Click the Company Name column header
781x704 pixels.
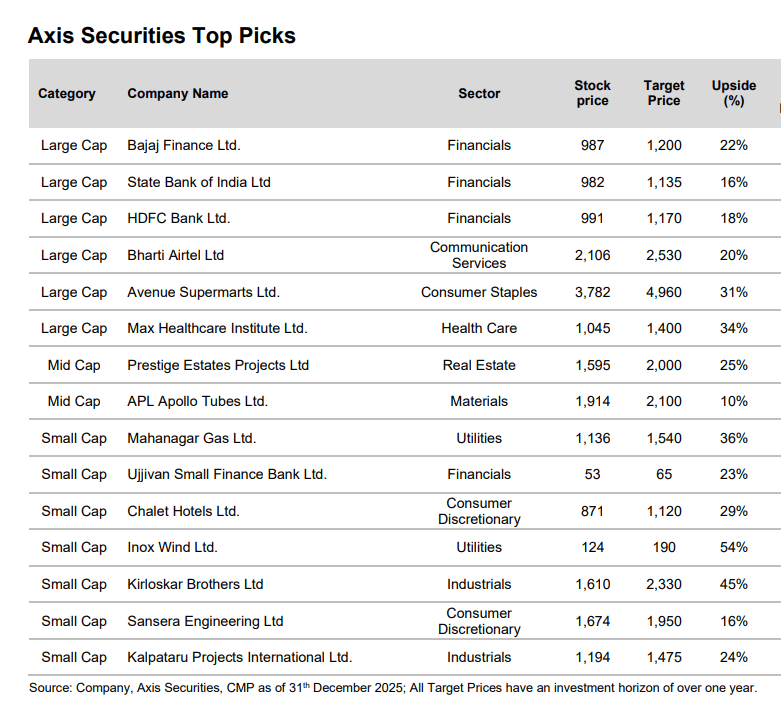178,94
